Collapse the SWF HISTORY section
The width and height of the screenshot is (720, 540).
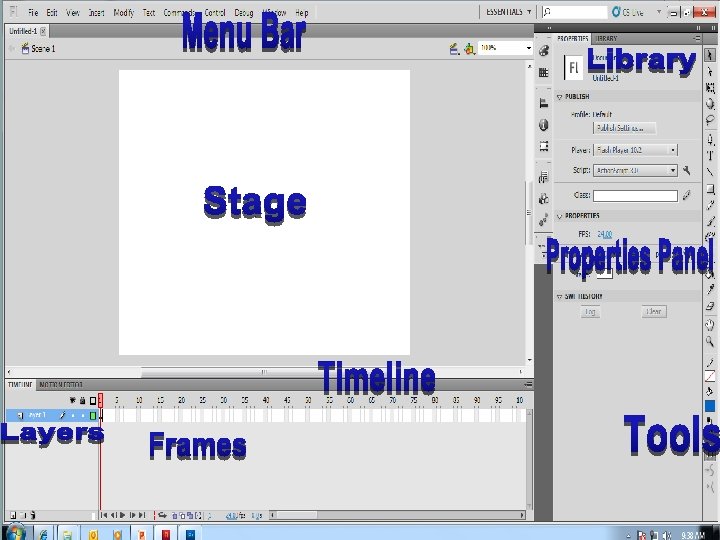[x=559, y=297]
